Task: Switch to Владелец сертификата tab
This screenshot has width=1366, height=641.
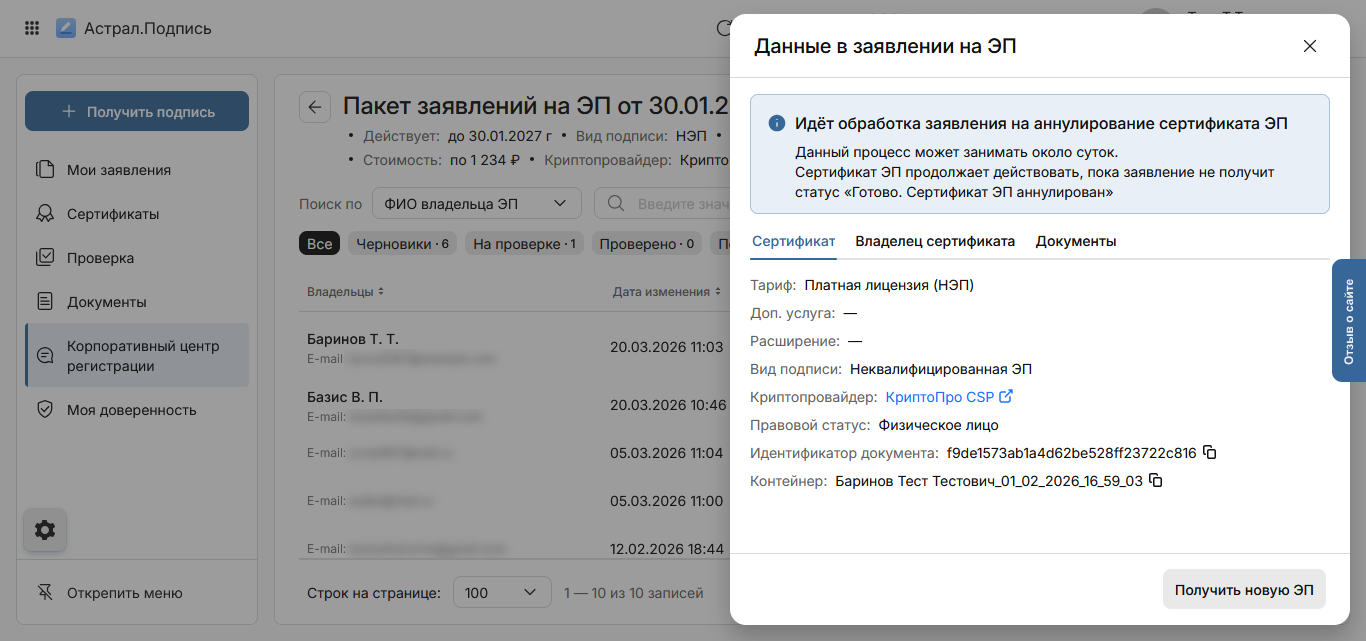Action: tap(934, 241)
